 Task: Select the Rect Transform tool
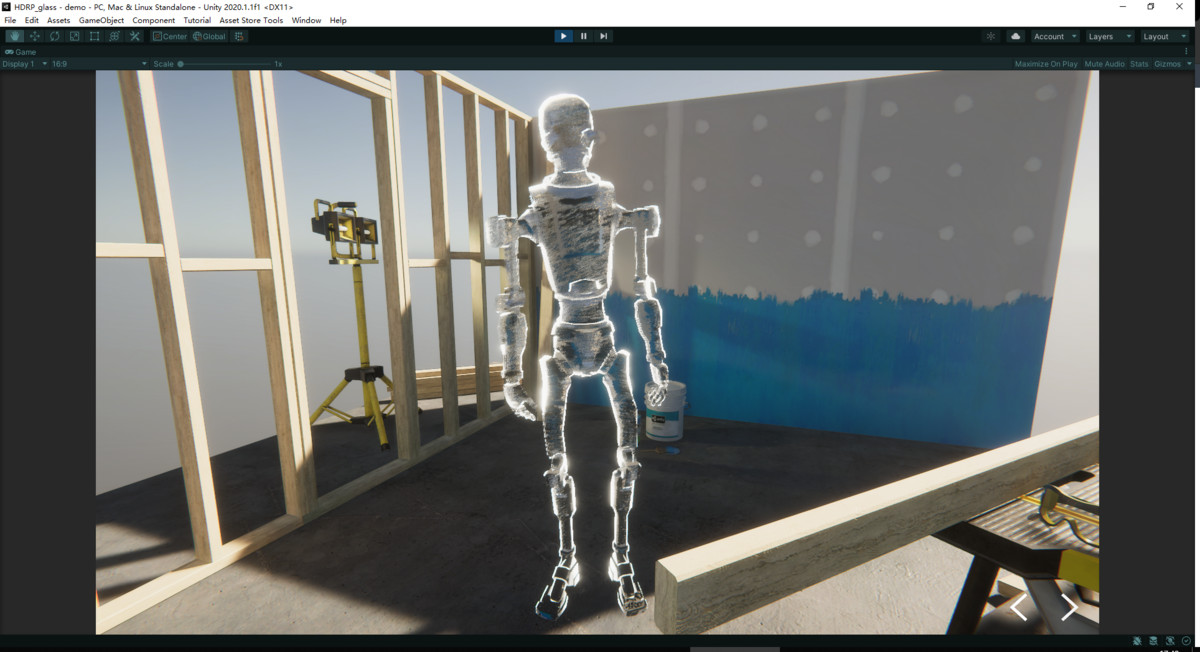93,36
